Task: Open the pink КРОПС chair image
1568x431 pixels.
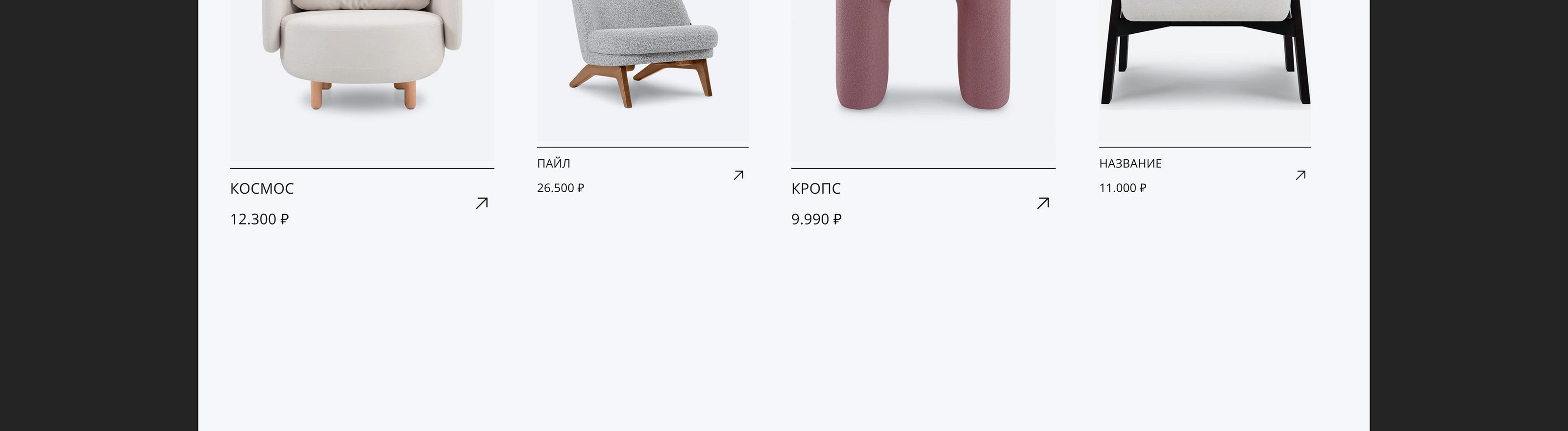Action: tap(923, 80)
